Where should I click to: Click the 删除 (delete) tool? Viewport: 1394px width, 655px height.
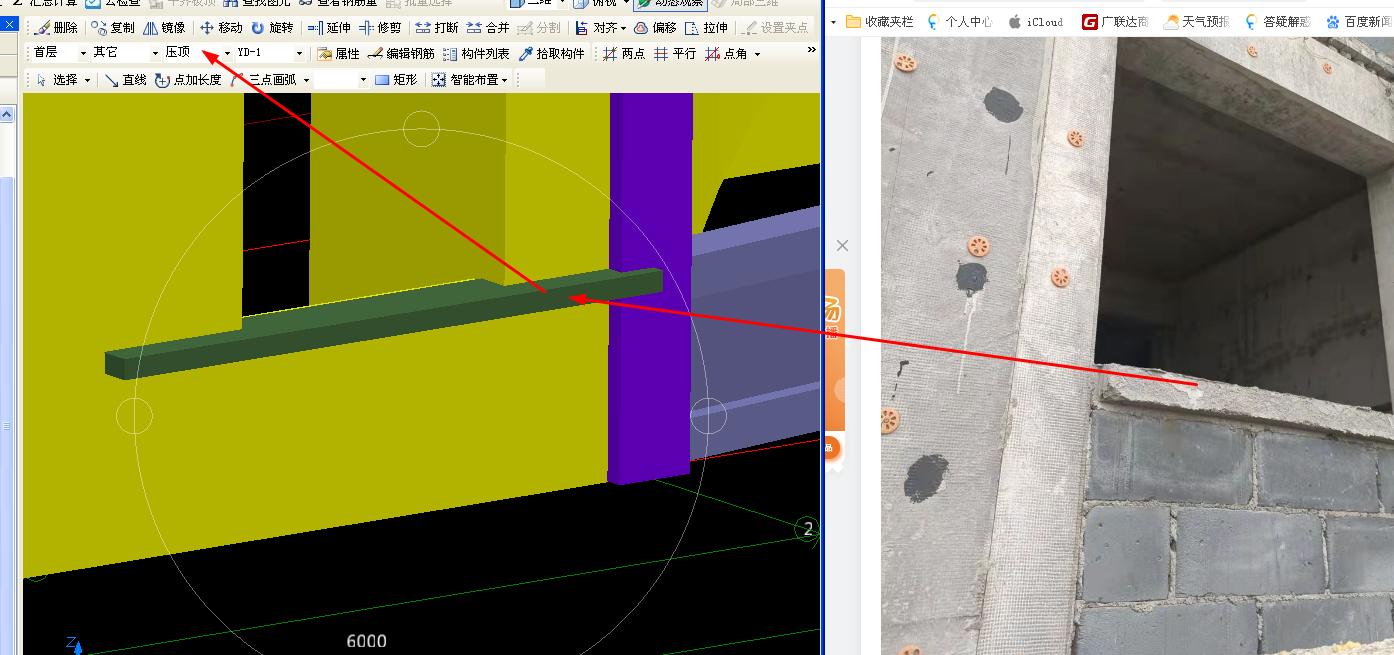click(x=56, y=28)
